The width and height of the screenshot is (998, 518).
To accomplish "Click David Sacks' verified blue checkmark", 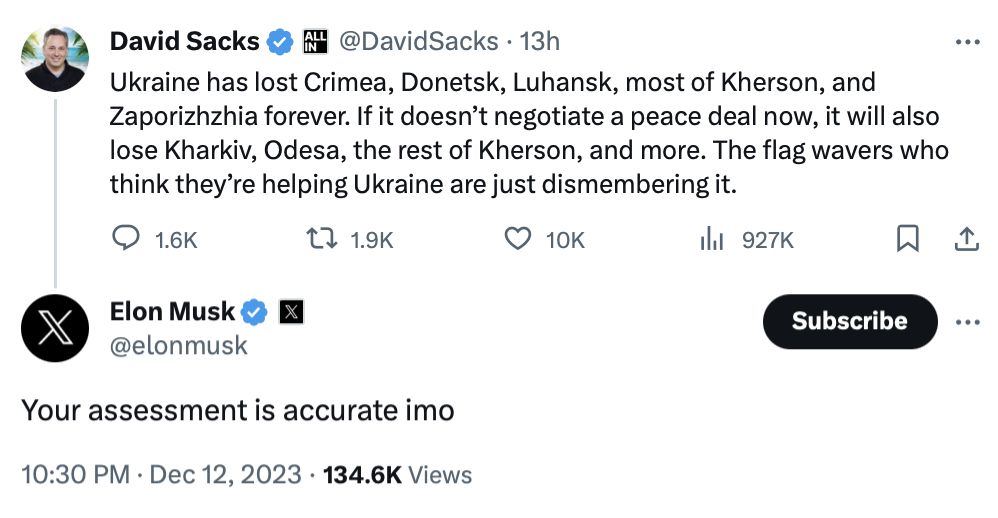I will point(281,42).
